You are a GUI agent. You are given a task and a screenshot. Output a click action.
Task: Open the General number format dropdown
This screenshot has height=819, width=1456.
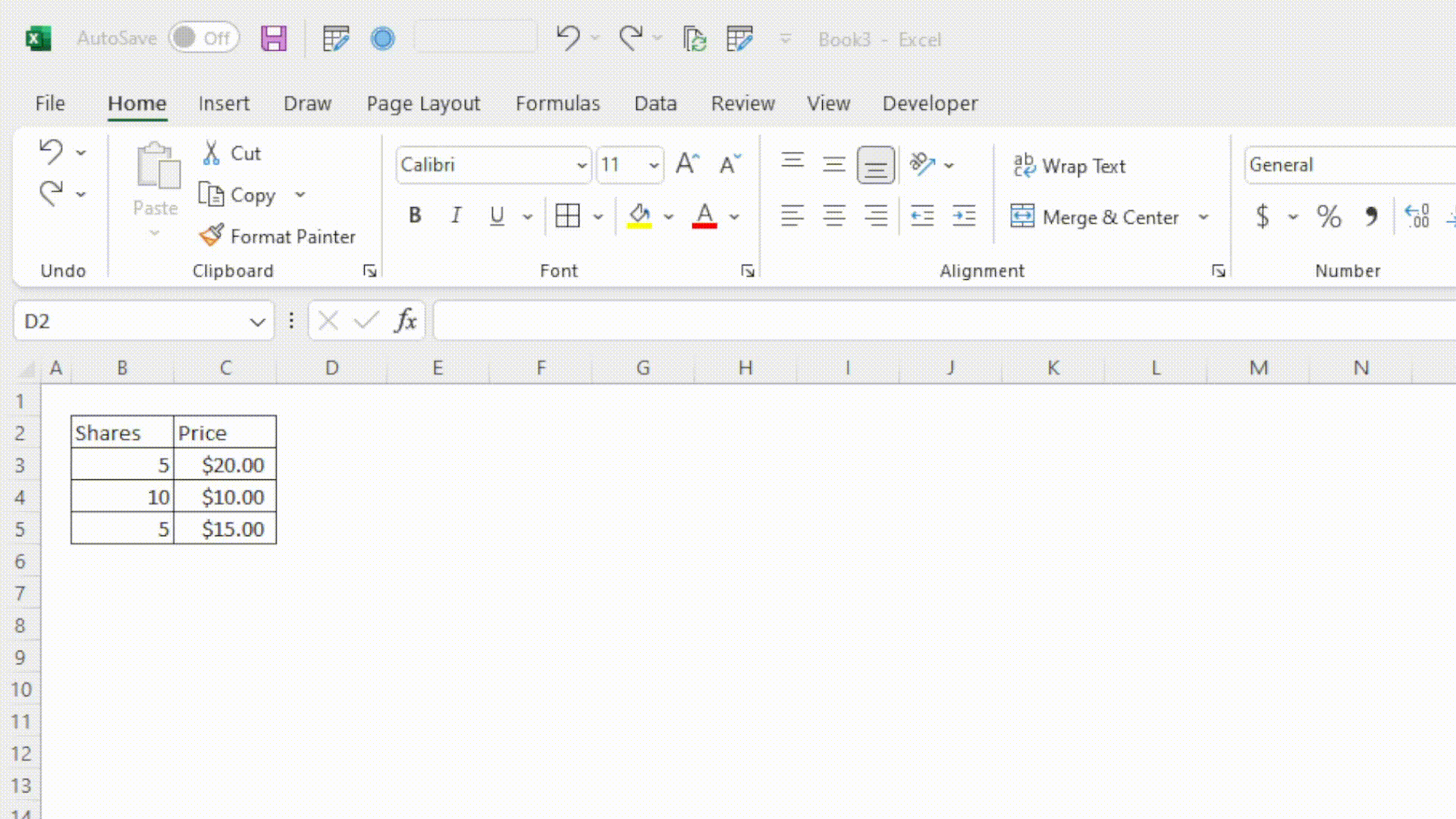coord(1350,165)
